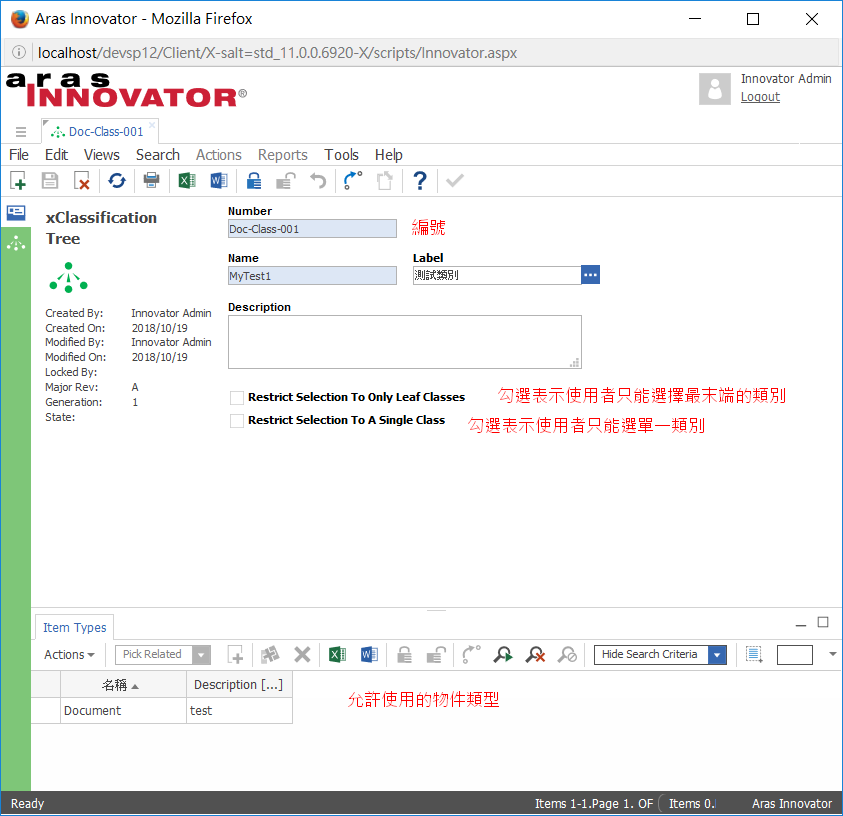The height and width of the screenshot is (816, 843).
Task: Show the form view sidebar icon
Action: pyautogui.click(x=16, y=213)
